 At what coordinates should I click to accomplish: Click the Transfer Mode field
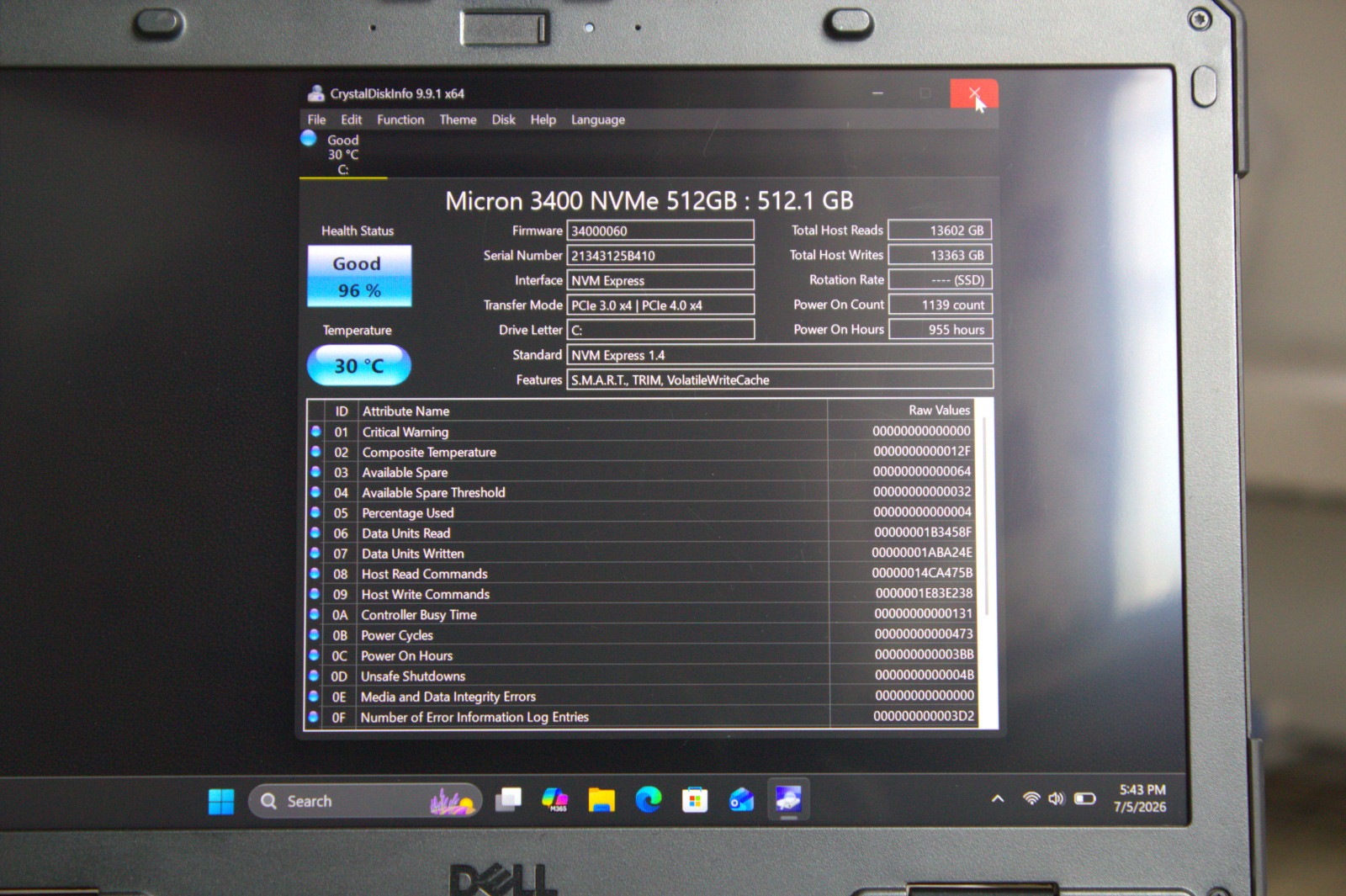(660, 305)
